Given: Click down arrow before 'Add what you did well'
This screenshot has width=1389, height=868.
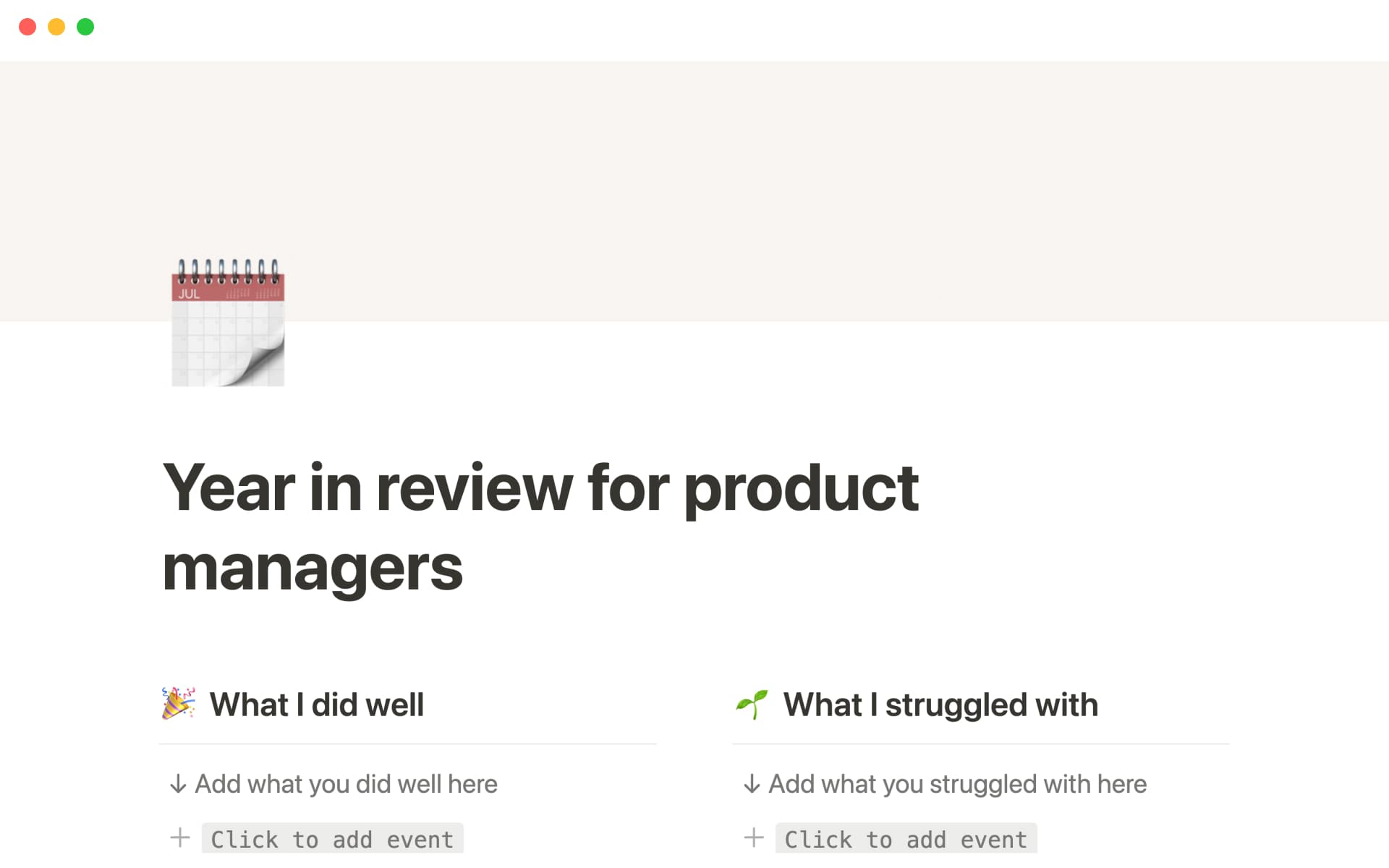Looking at the screenshot, I should point(177,784).
